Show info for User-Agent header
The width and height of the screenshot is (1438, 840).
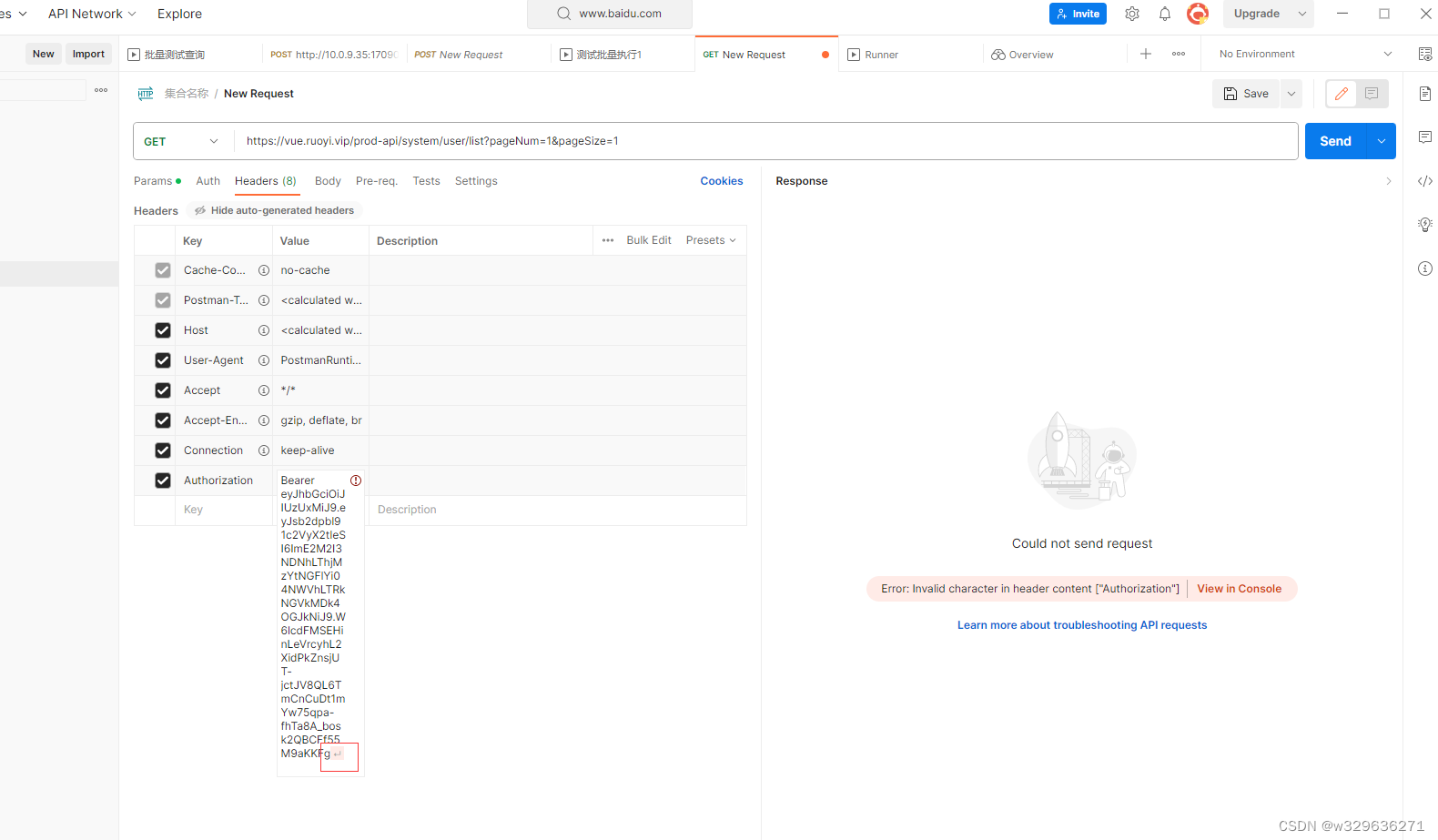pyautogui.click(x=264, y=360)
